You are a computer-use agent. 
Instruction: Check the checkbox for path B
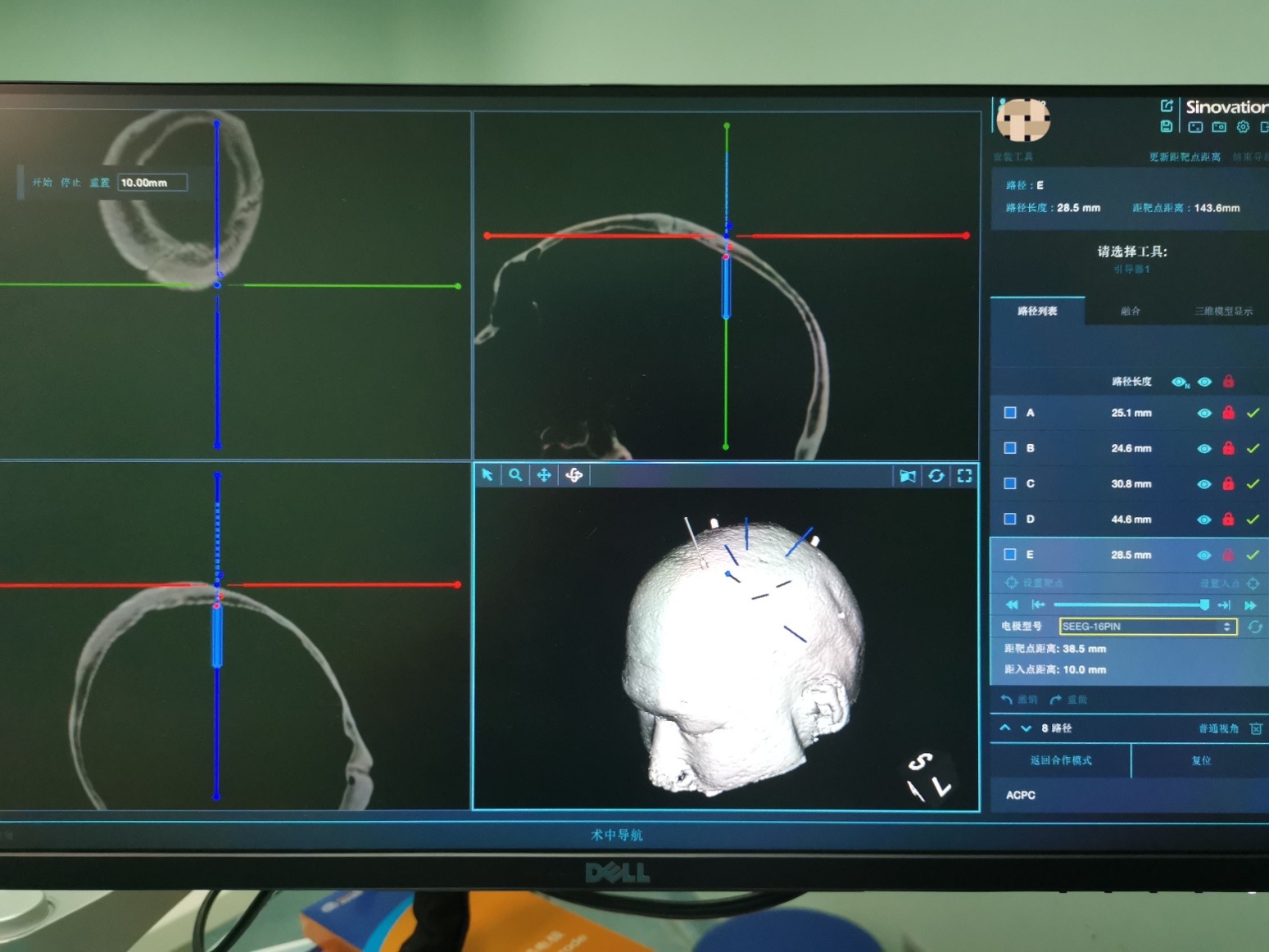click(x=1010, y=448)
